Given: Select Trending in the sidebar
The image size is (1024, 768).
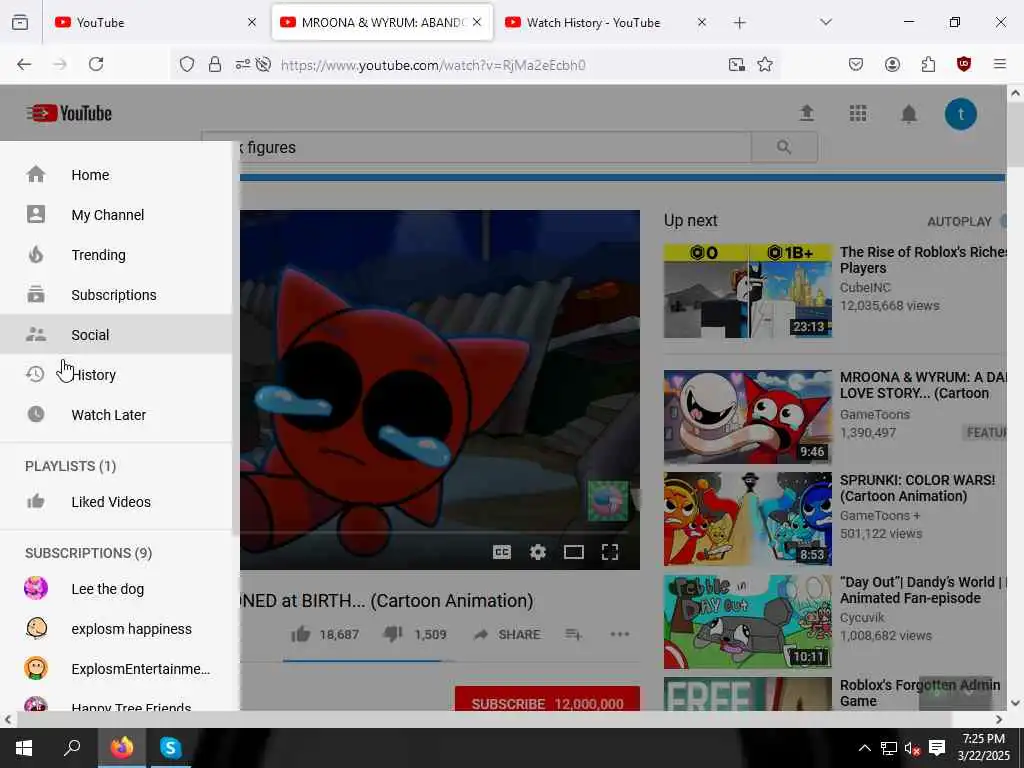Looking at the screenshot, I should (x=116, y=255).
